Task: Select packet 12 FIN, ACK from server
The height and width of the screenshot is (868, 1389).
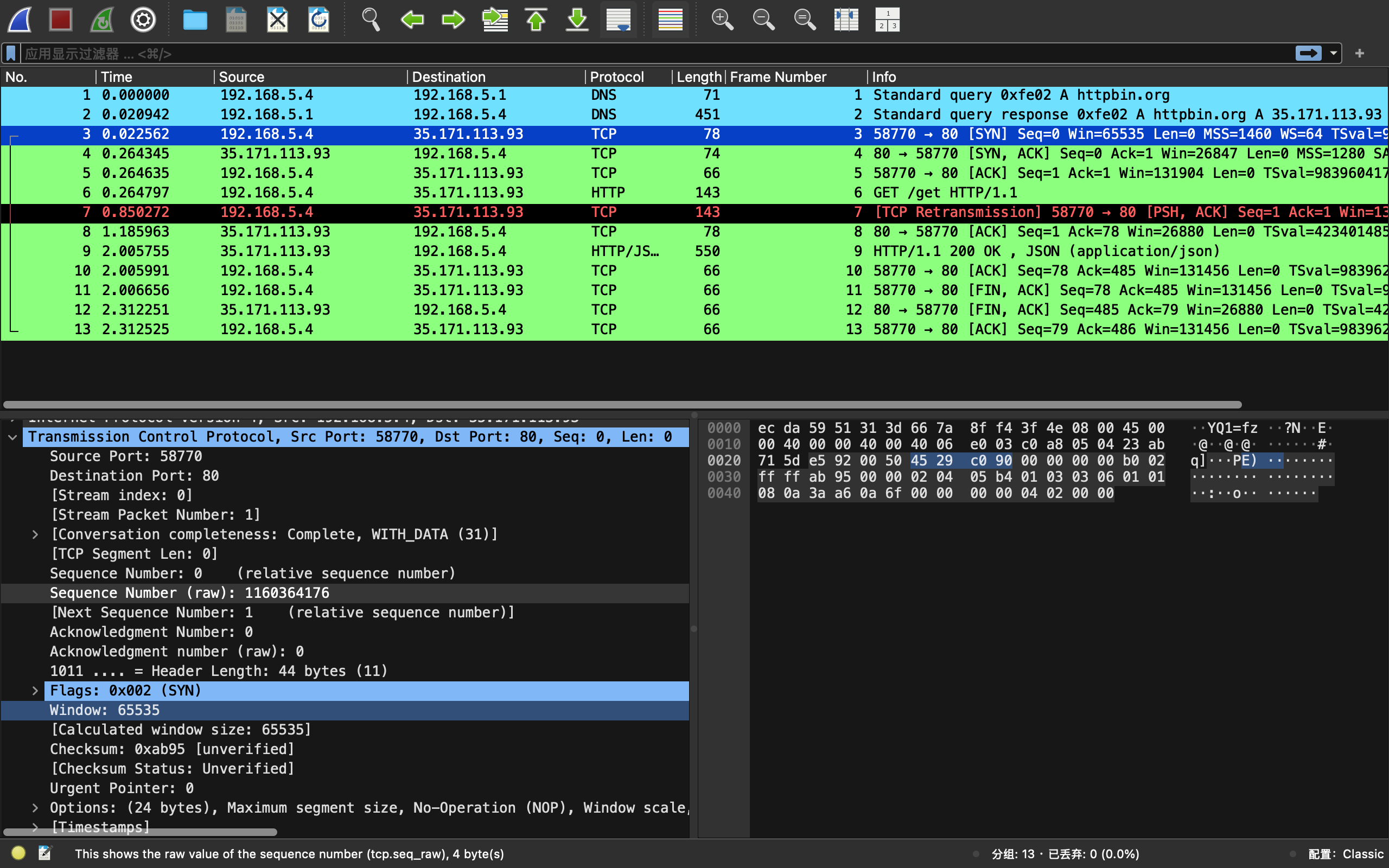Action: click(694, 310)
